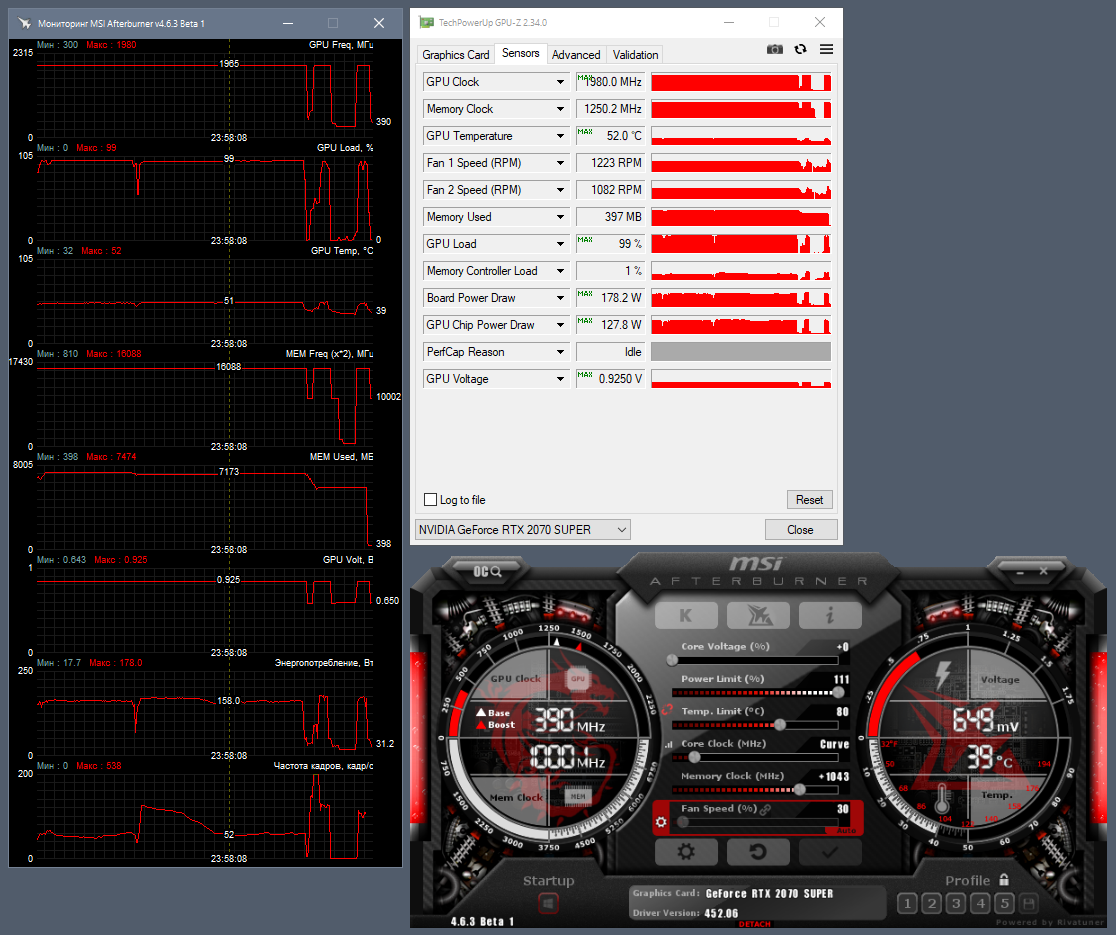Open the GPU-Z hamburger menu
Viewport: 1116px width, 935px height.
point(826,49)
